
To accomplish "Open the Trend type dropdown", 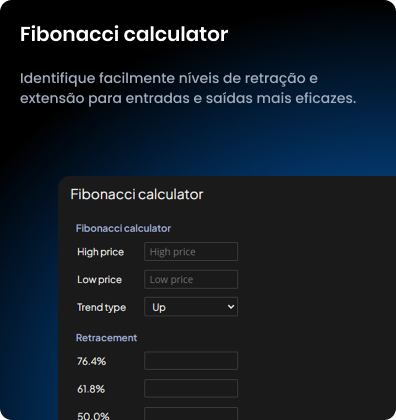I will coord(191,307).
